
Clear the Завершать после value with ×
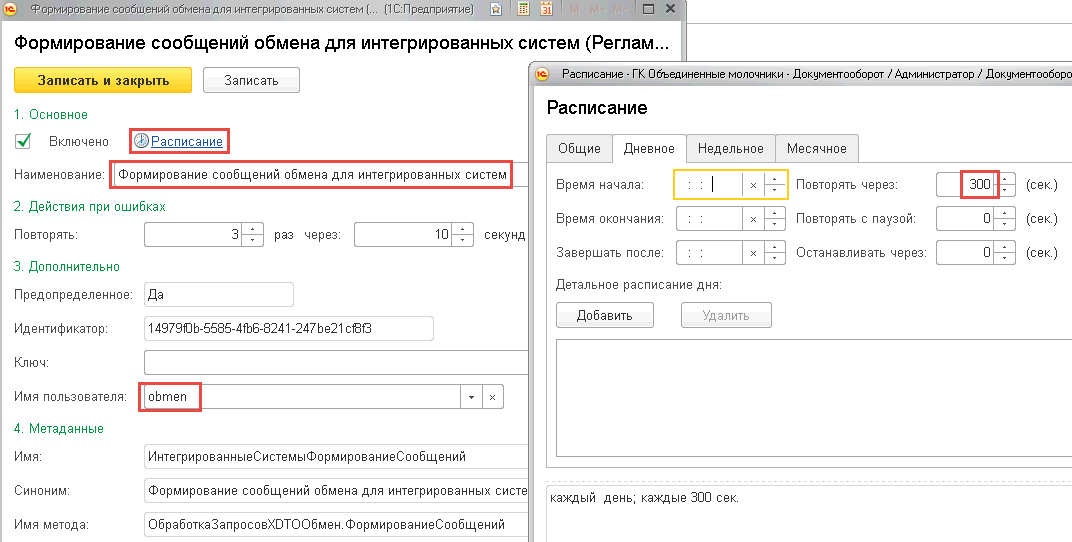pyautogui.click(x=753, y=253)
